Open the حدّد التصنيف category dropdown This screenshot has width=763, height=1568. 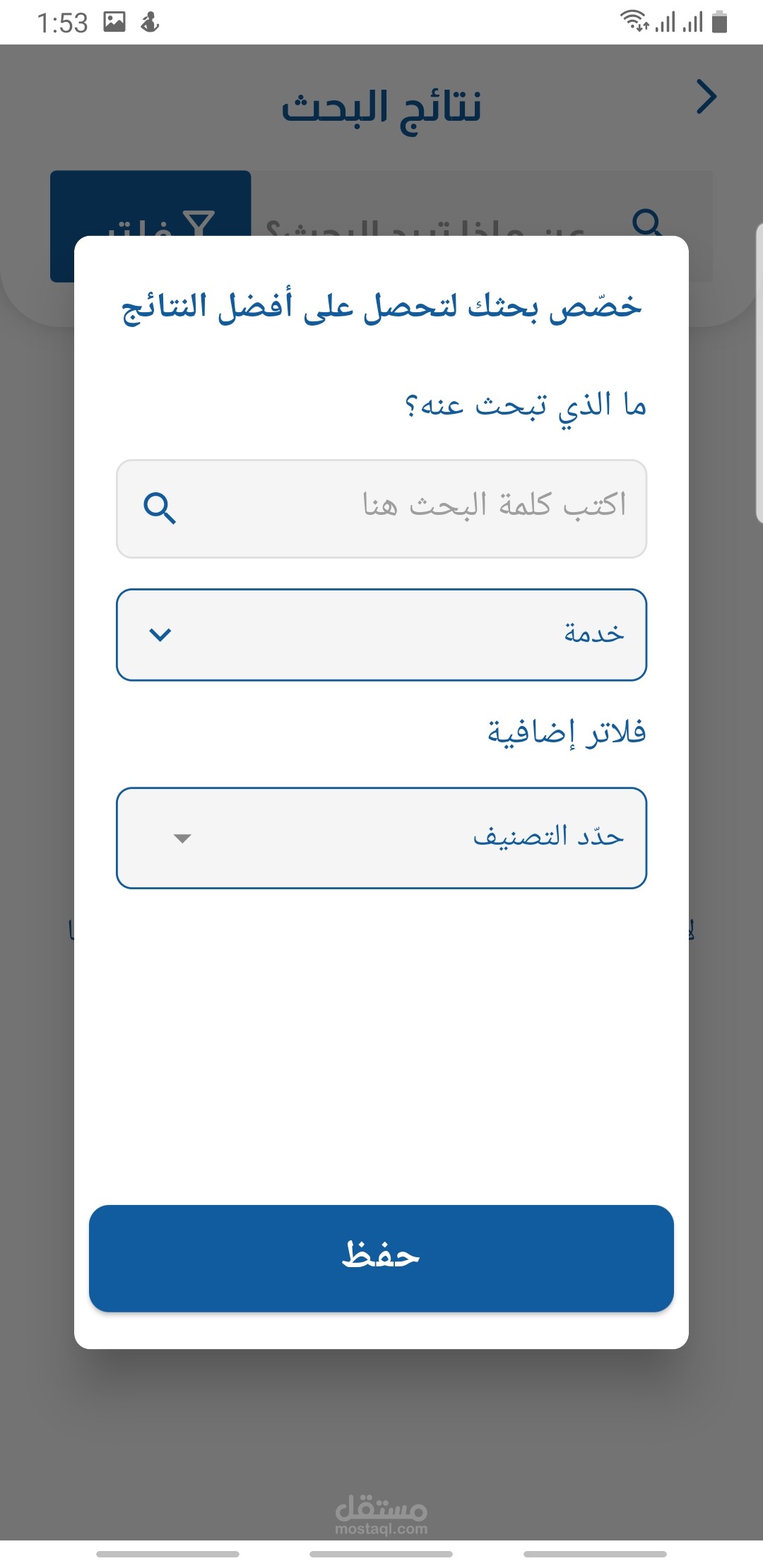[381, 838]
